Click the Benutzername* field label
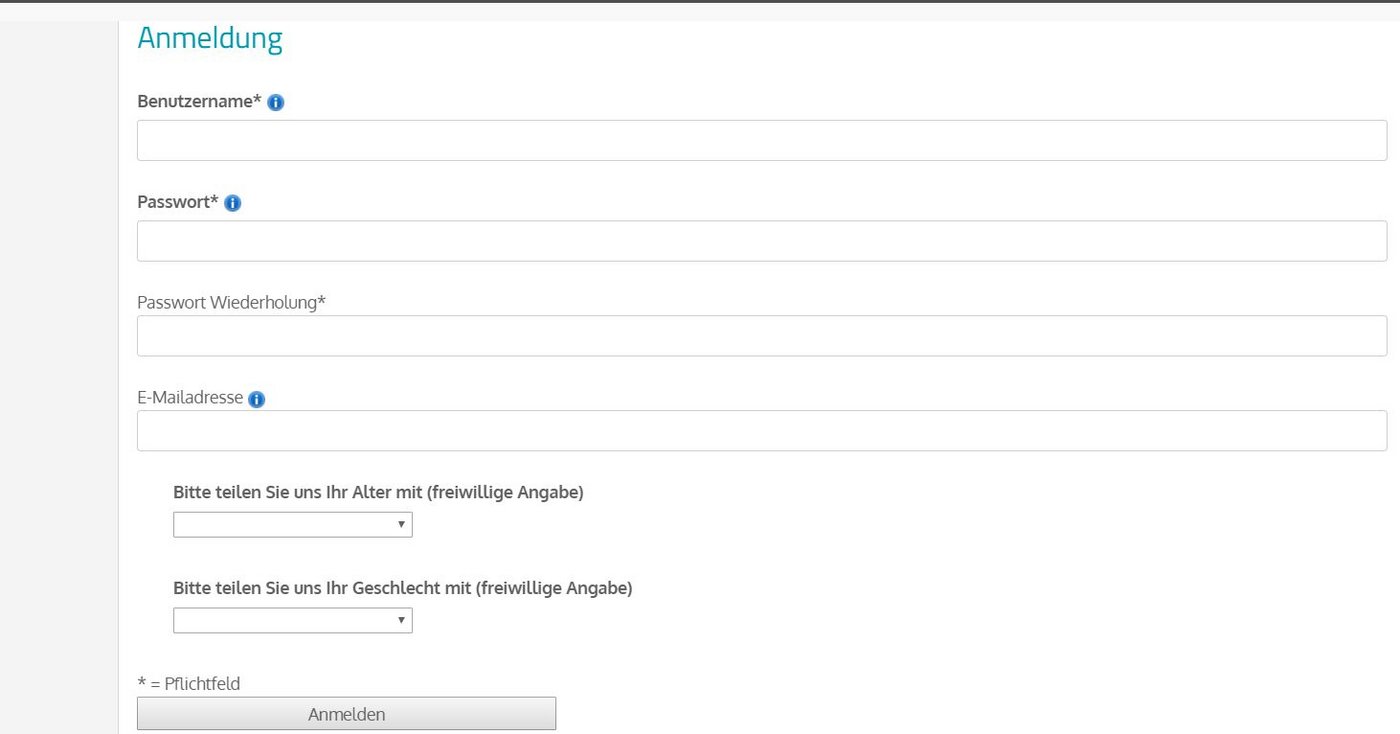 (x=199, y=101)
